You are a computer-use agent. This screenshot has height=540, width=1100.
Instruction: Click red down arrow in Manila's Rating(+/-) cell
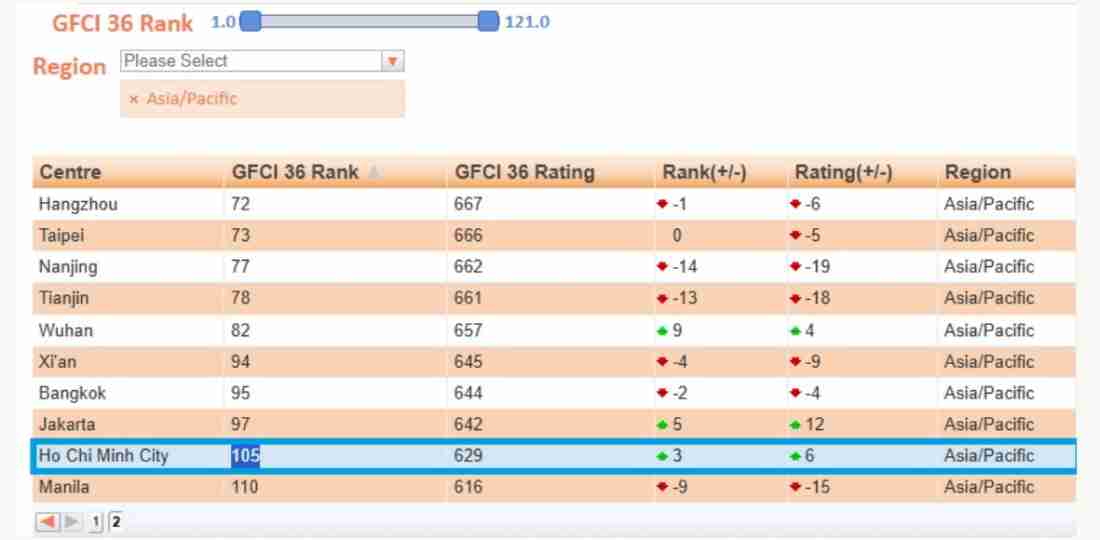795,487
